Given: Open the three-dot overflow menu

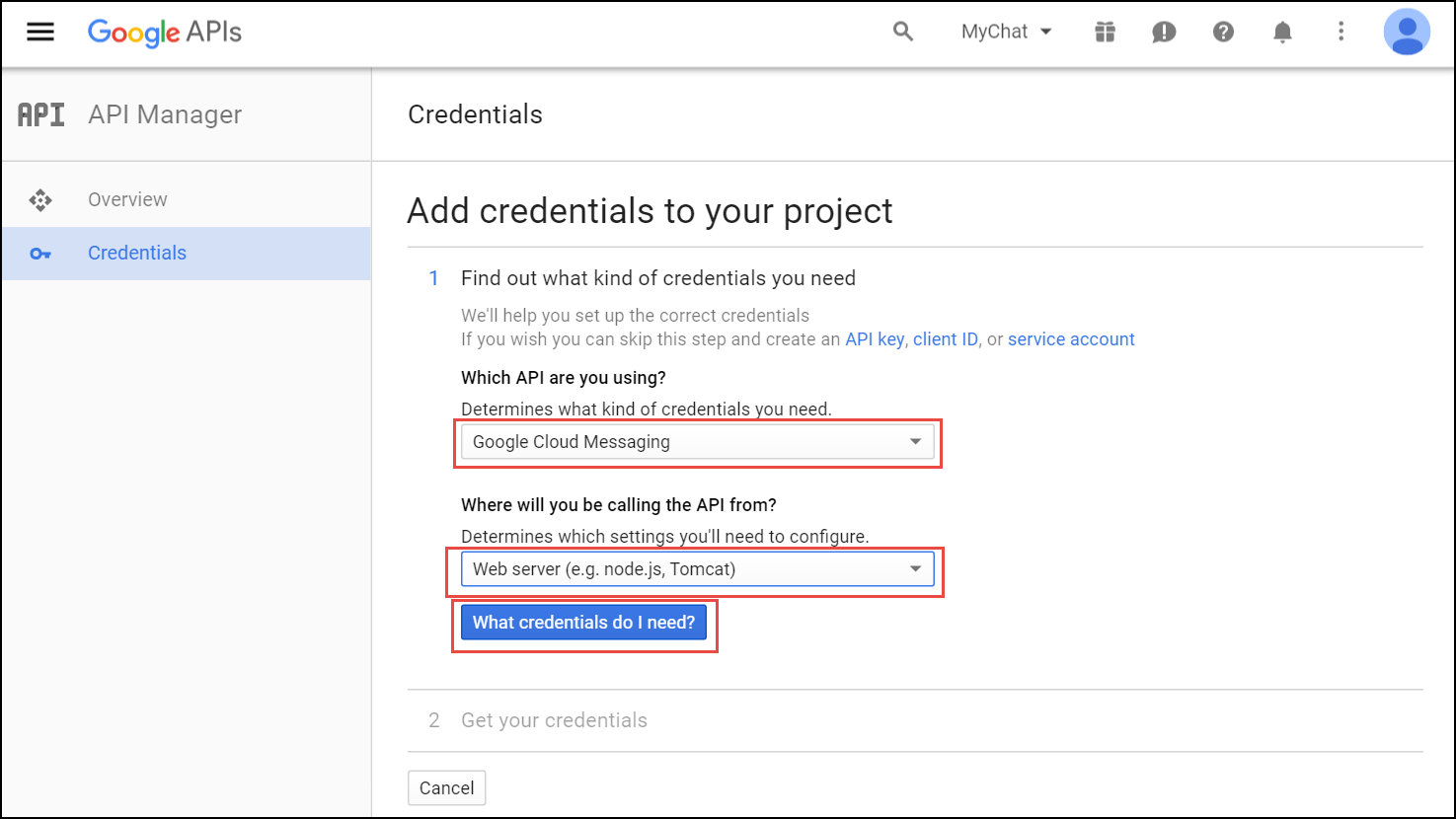Looking at the screenshot, I should click(1341, 31).
